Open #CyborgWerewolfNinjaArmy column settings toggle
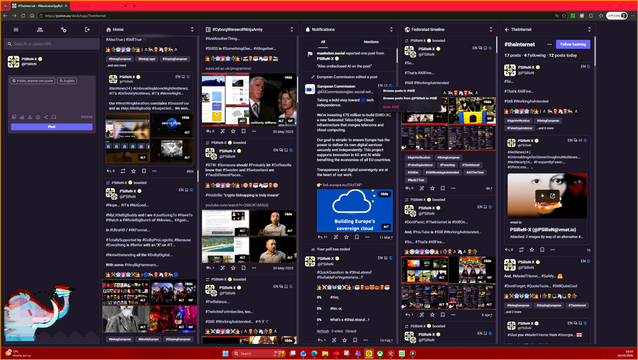This screenshot has width=638, height=360. click(291, 30)
